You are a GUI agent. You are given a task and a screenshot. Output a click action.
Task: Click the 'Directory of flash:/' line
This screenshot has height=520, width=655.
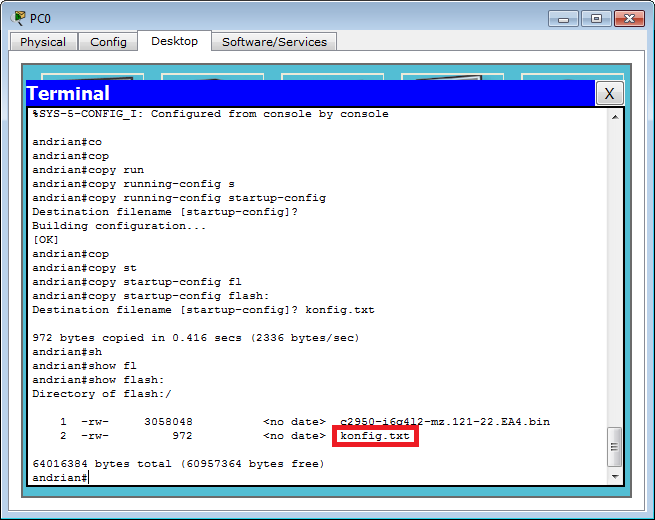[x=102, y=393]
